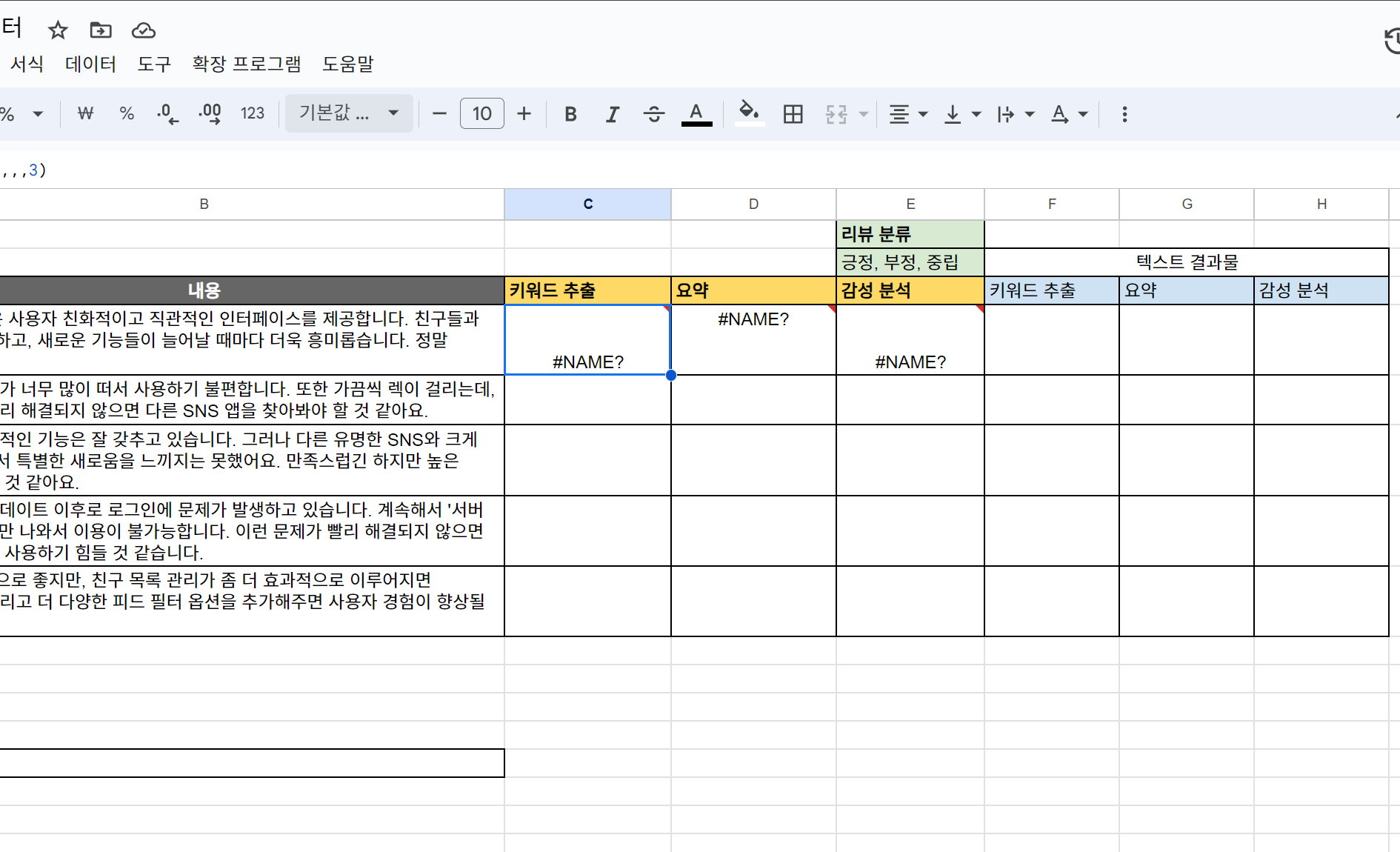Select blue 감성 분석 header in column H
Screen dimensions: 1400x852
[x=1321, y=290]
